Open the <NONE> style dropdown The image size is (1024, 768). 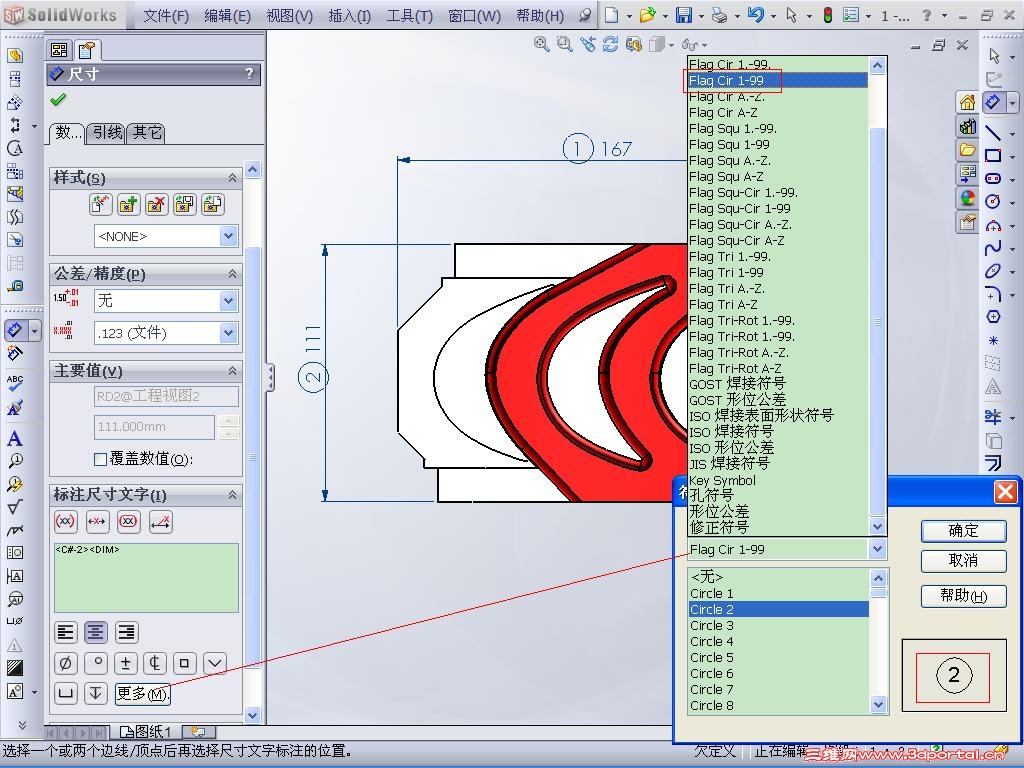[x=229, y=236]
